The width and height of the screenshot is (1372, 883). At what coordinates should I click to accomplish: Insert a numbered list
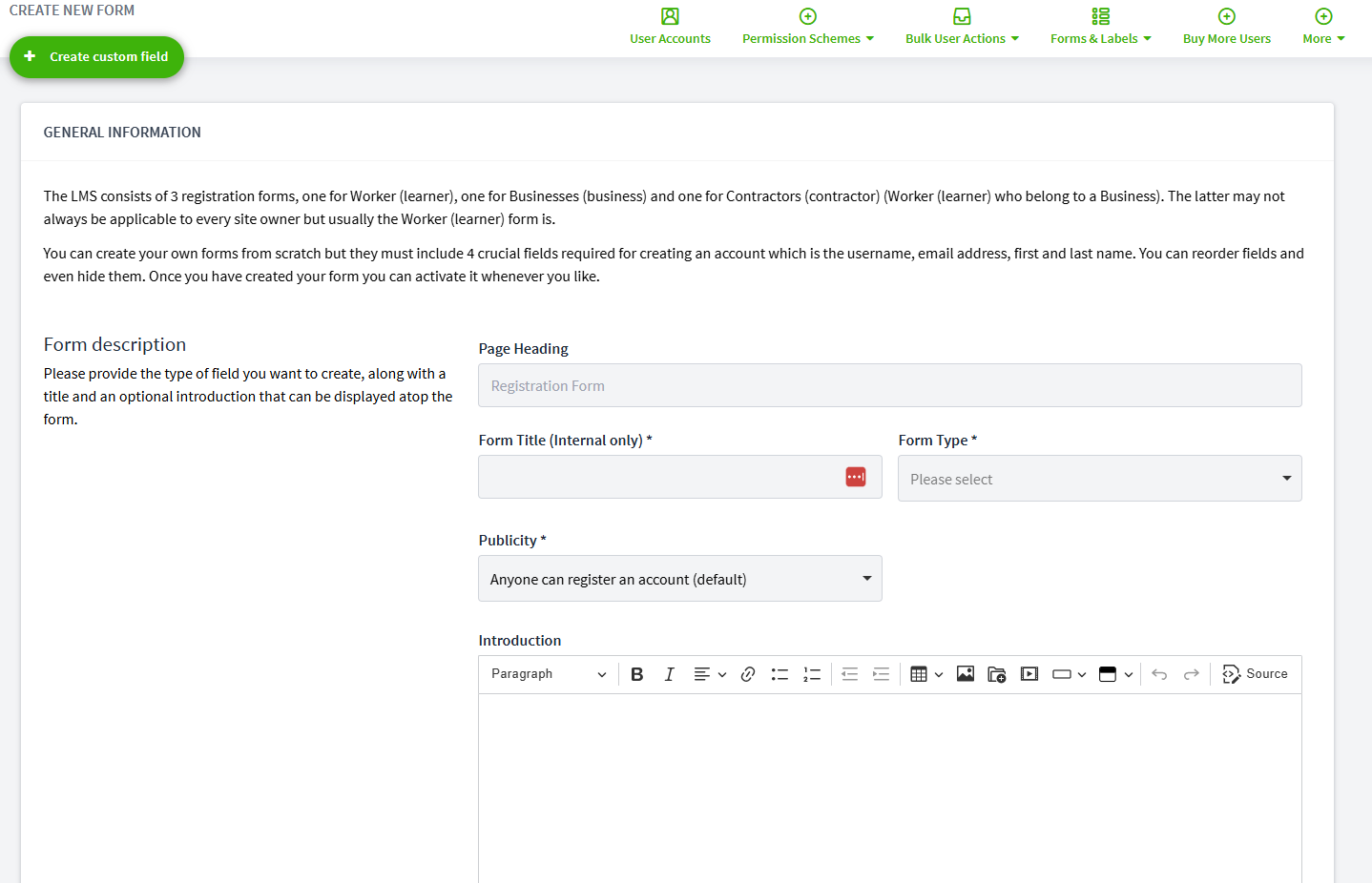point(812,674)
